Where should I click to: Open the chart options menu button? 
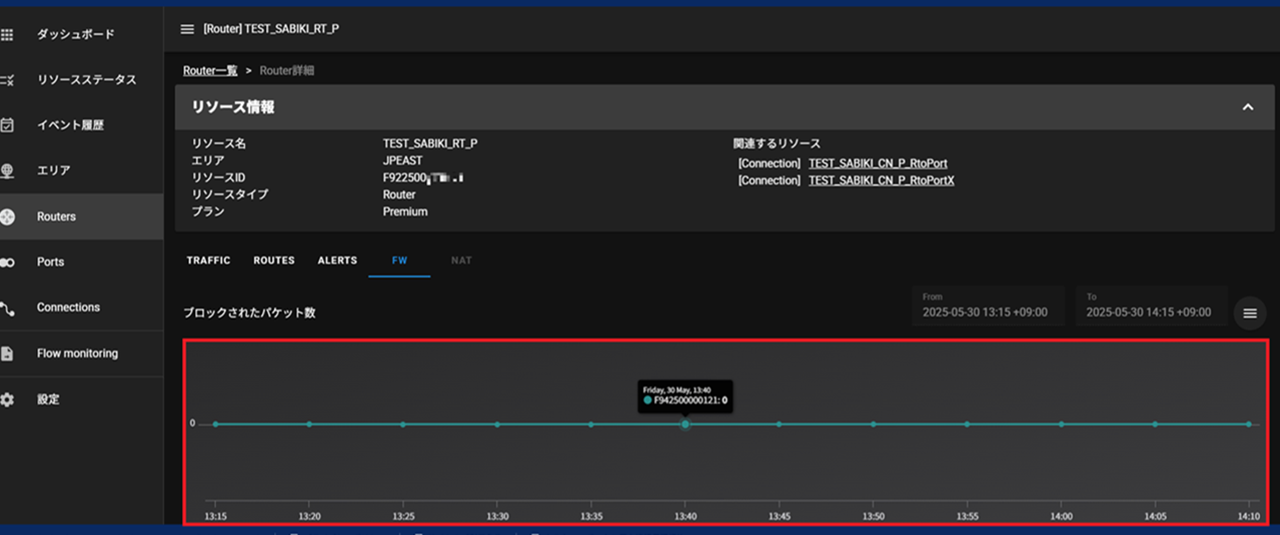(x=1249, y=314)
